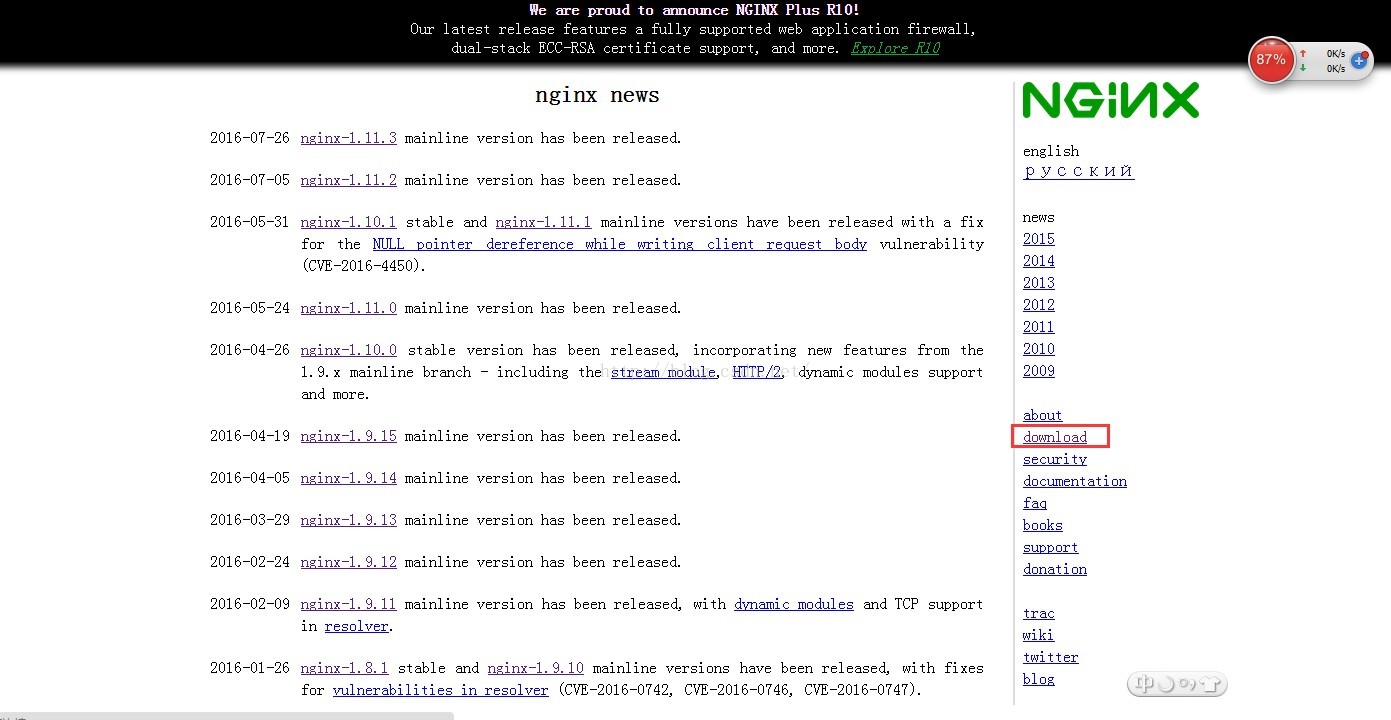Open nginx-1.8.1 stable link
The image size is (1391, 720).
tap(344, 668)
